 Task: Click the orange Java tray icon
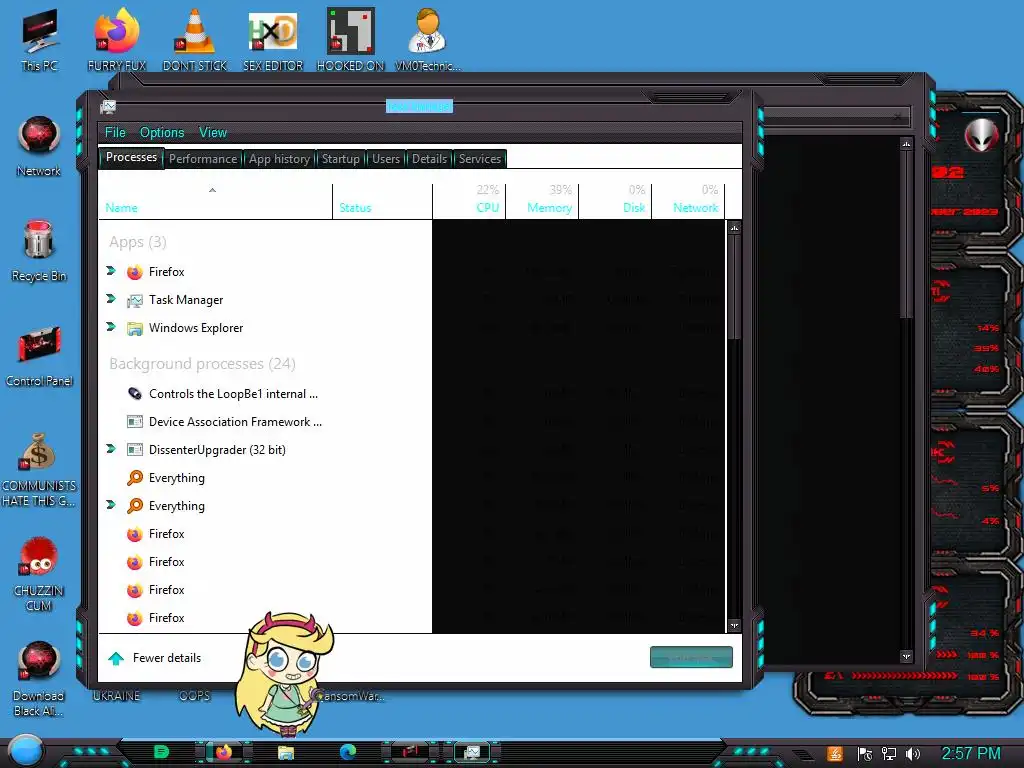click(835, 754)
